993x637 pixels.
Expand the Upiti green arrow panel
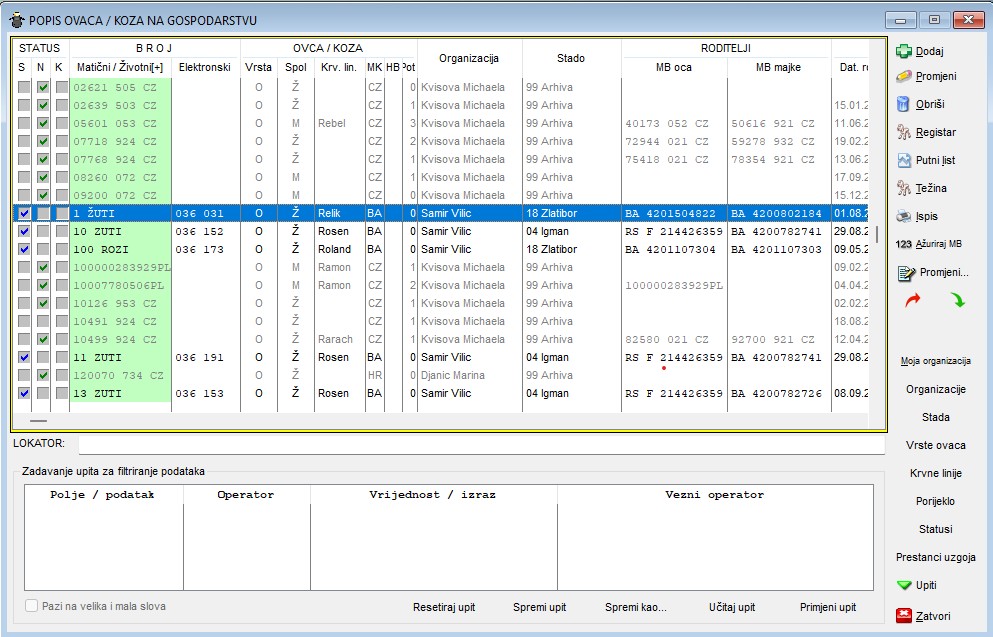point(904,585)
